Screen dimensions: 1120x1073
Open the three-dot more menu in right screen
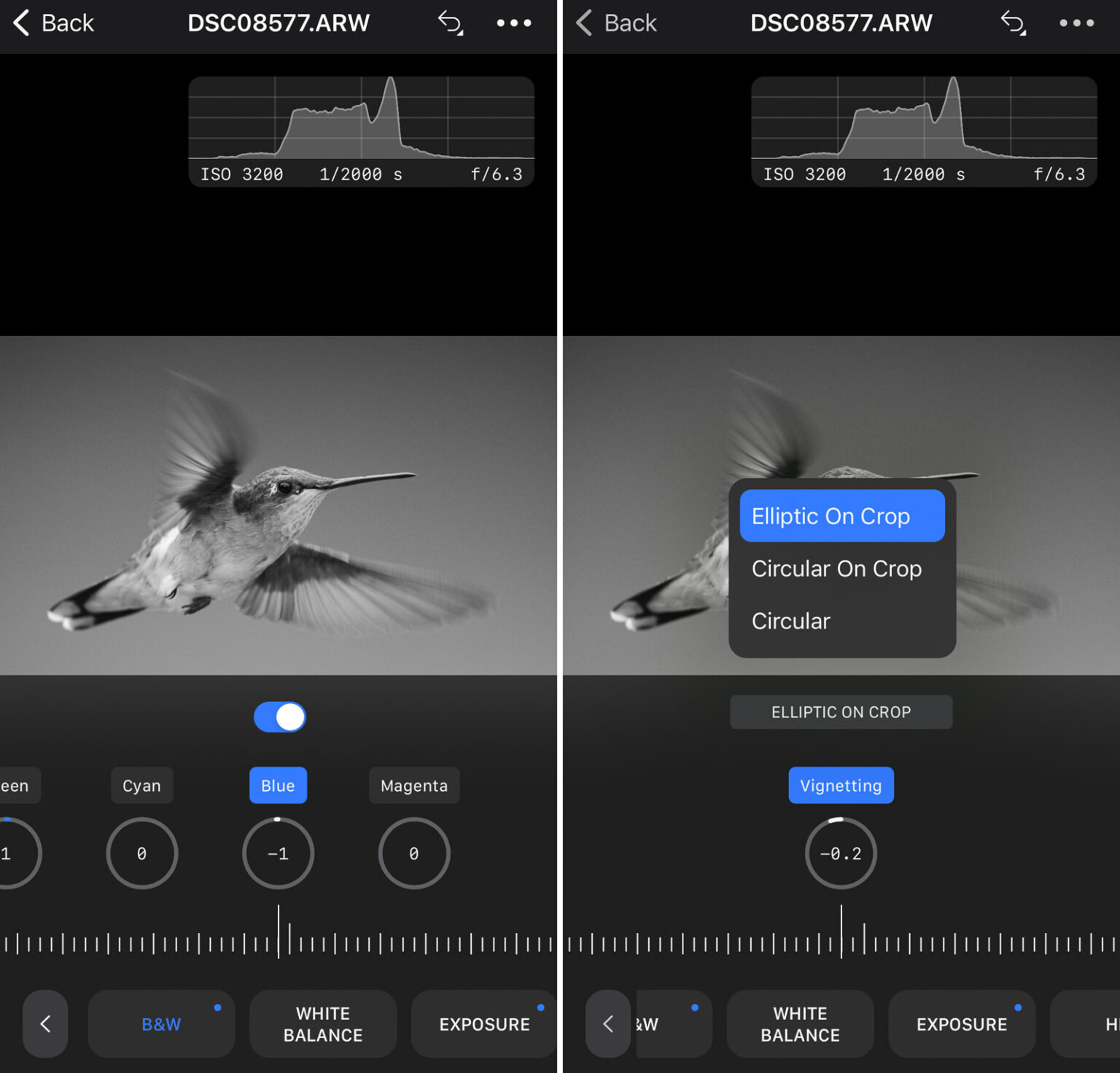(x=1077, y=23)
